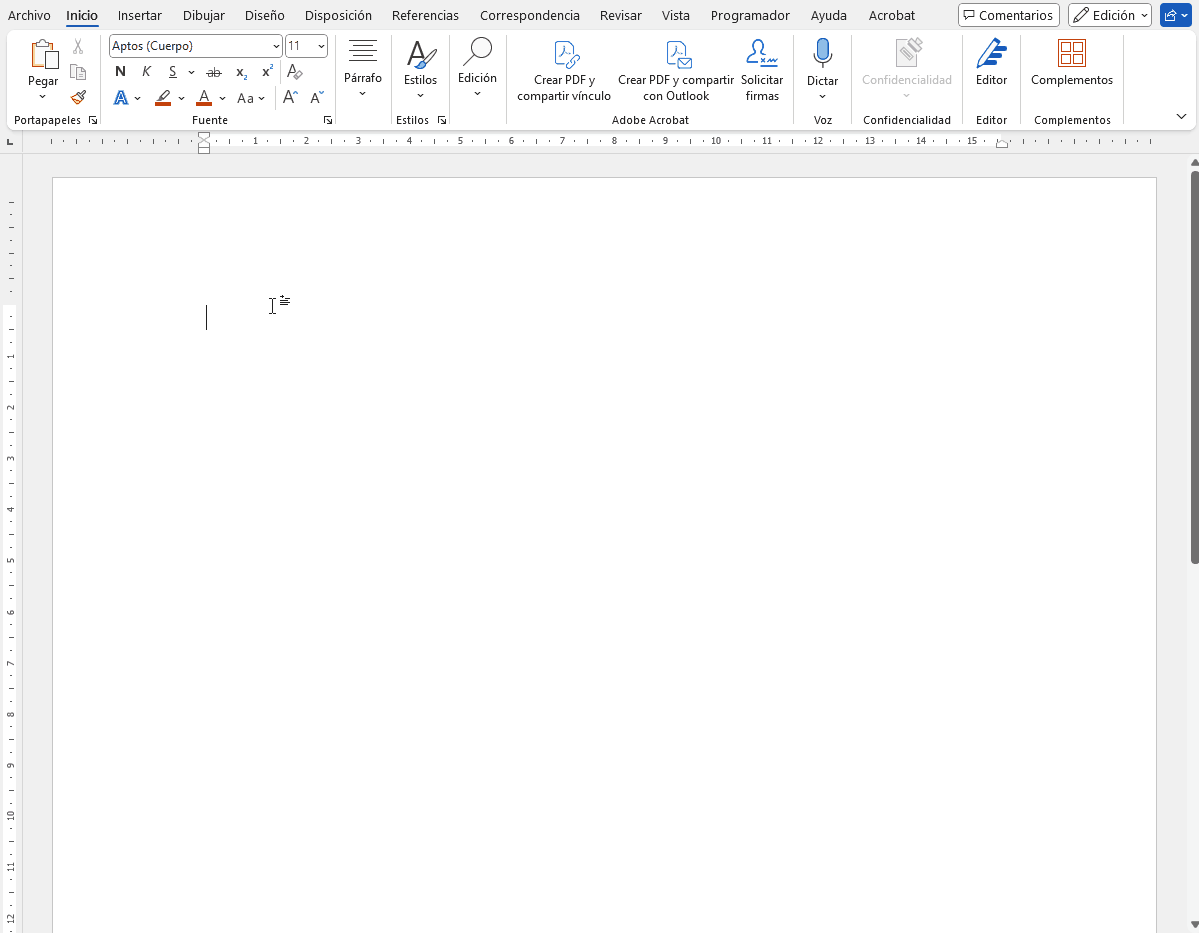
Task: Switch to the Insertar tab
Action: click(x=139, y=16)
